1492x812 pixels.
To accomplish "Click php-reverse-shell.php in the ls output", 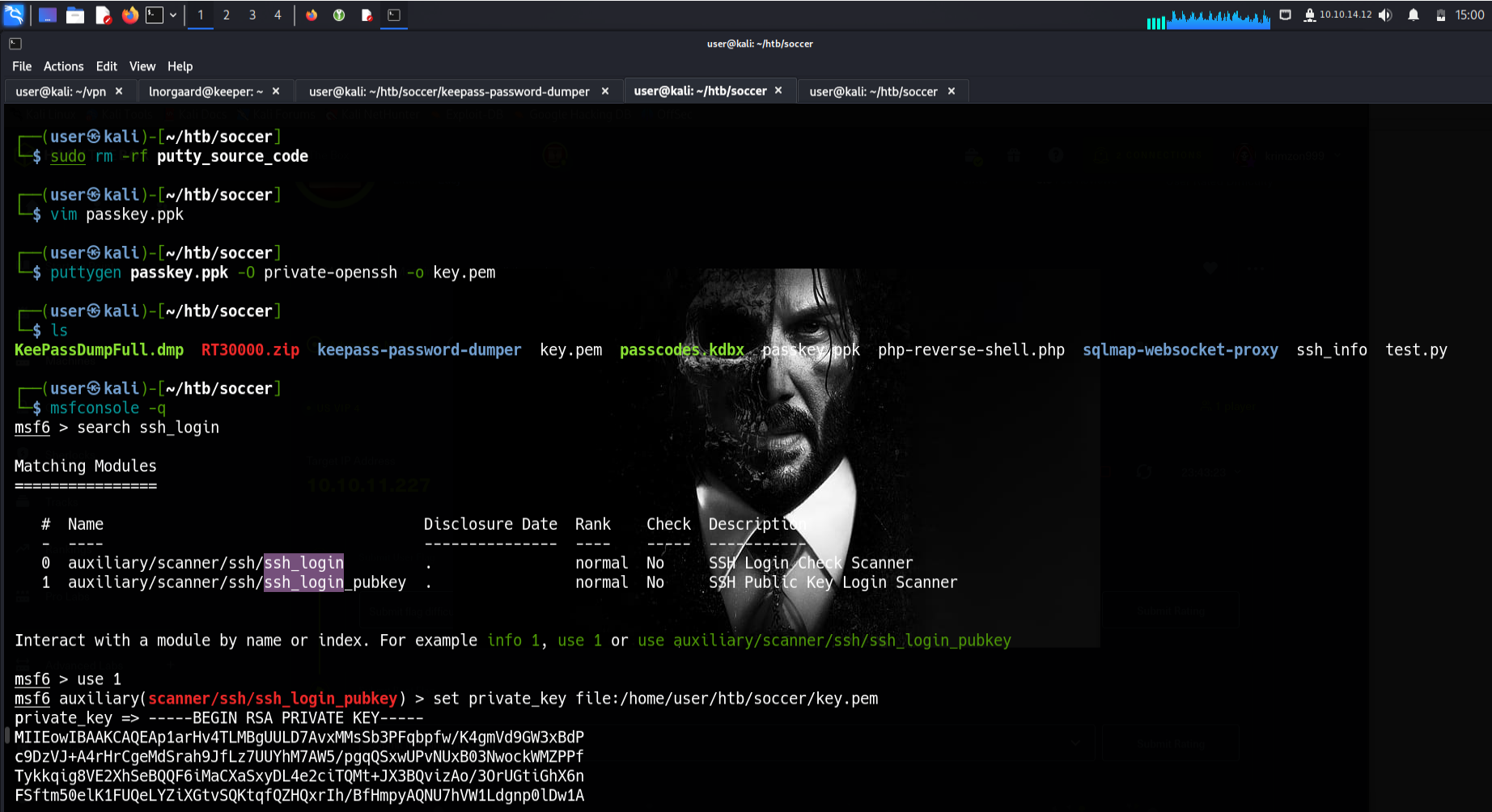I will coord(971,350).
